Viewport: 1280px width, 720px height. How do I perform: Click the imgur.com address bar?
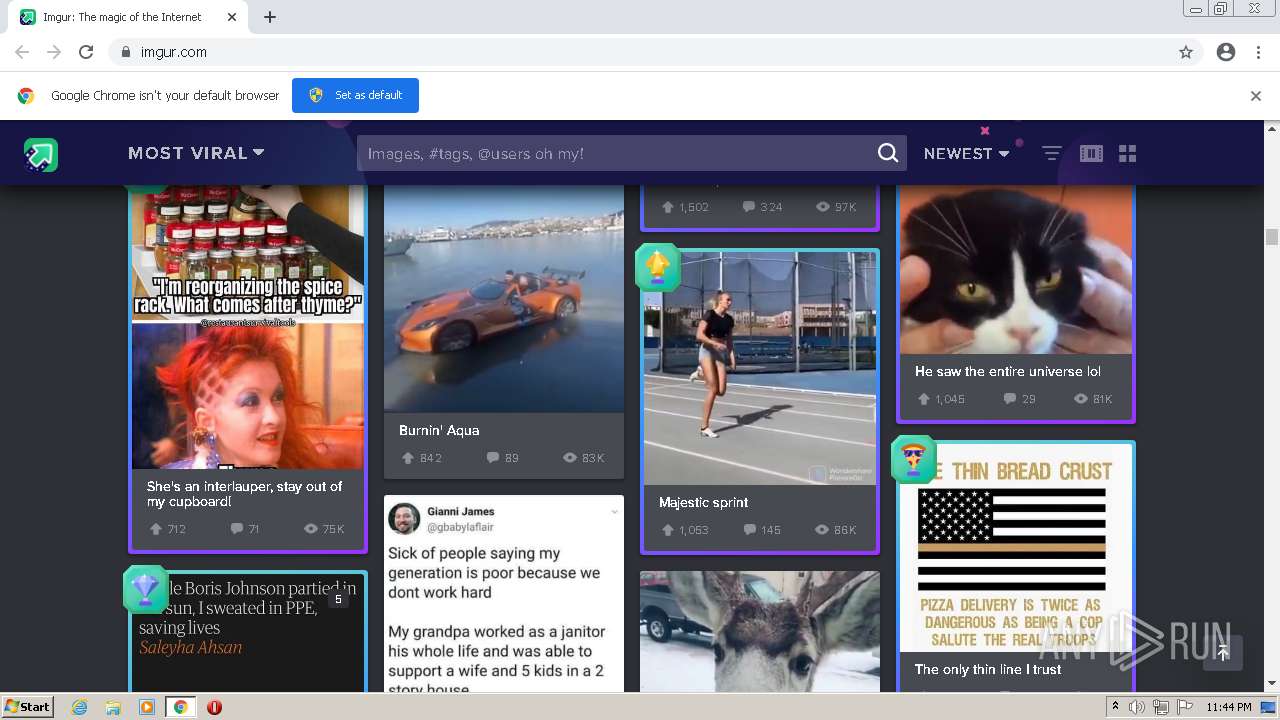pos(640,52)
